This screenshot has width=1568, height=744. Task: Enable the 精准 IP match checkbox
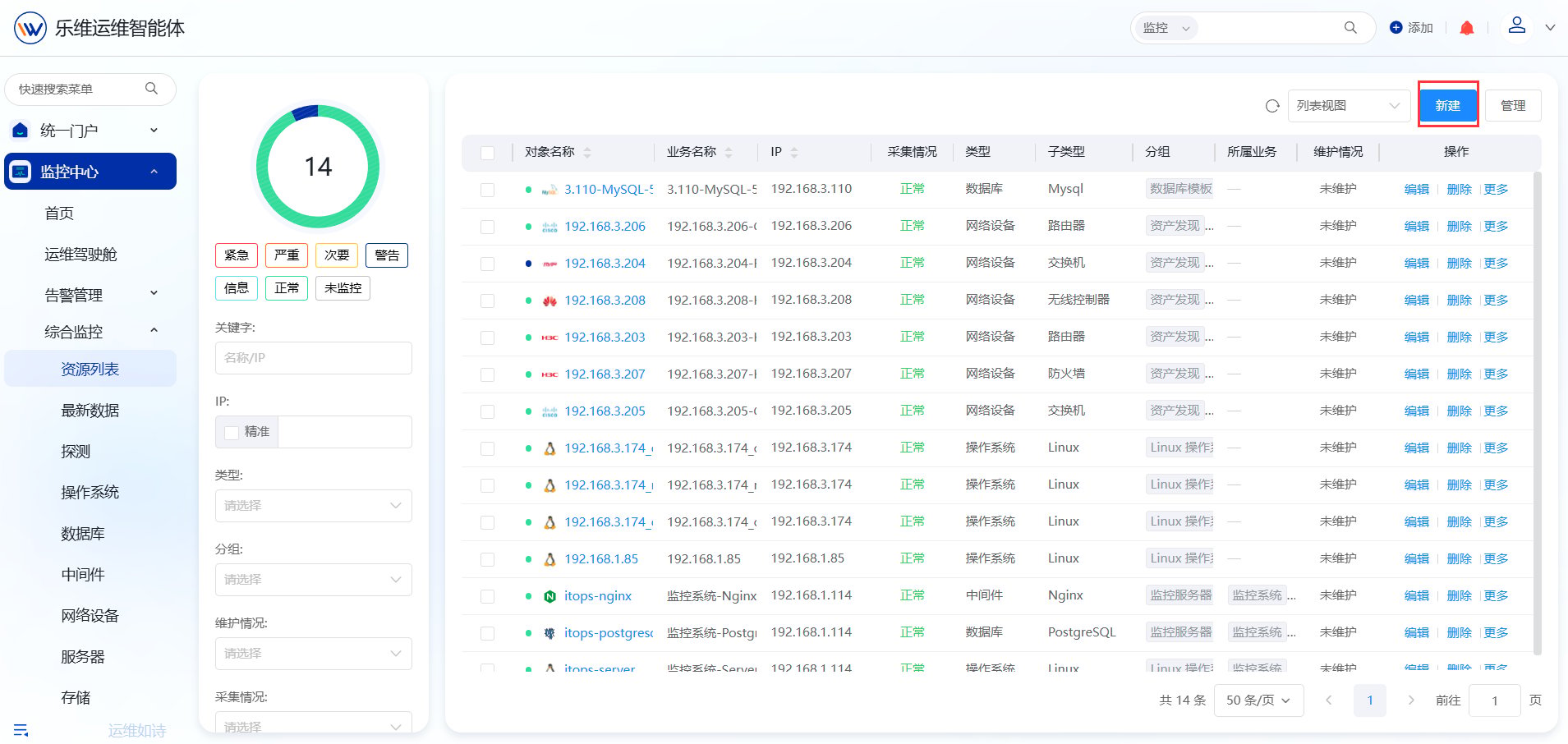pyautogui.click(x=232, y=432)
